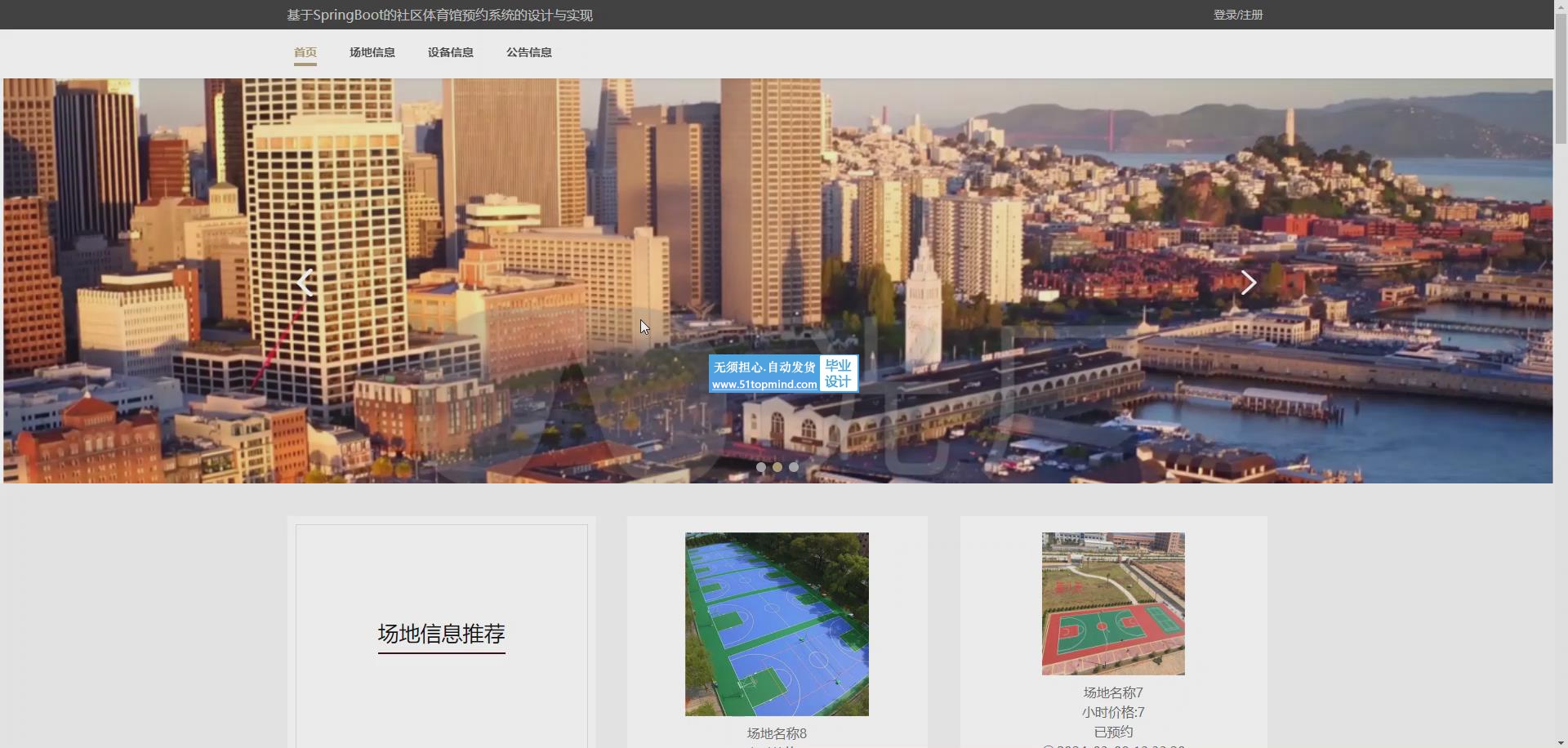Click the 场地名称7 venue title
This screenshot has width=1568, height=748.
point(1113,692)
